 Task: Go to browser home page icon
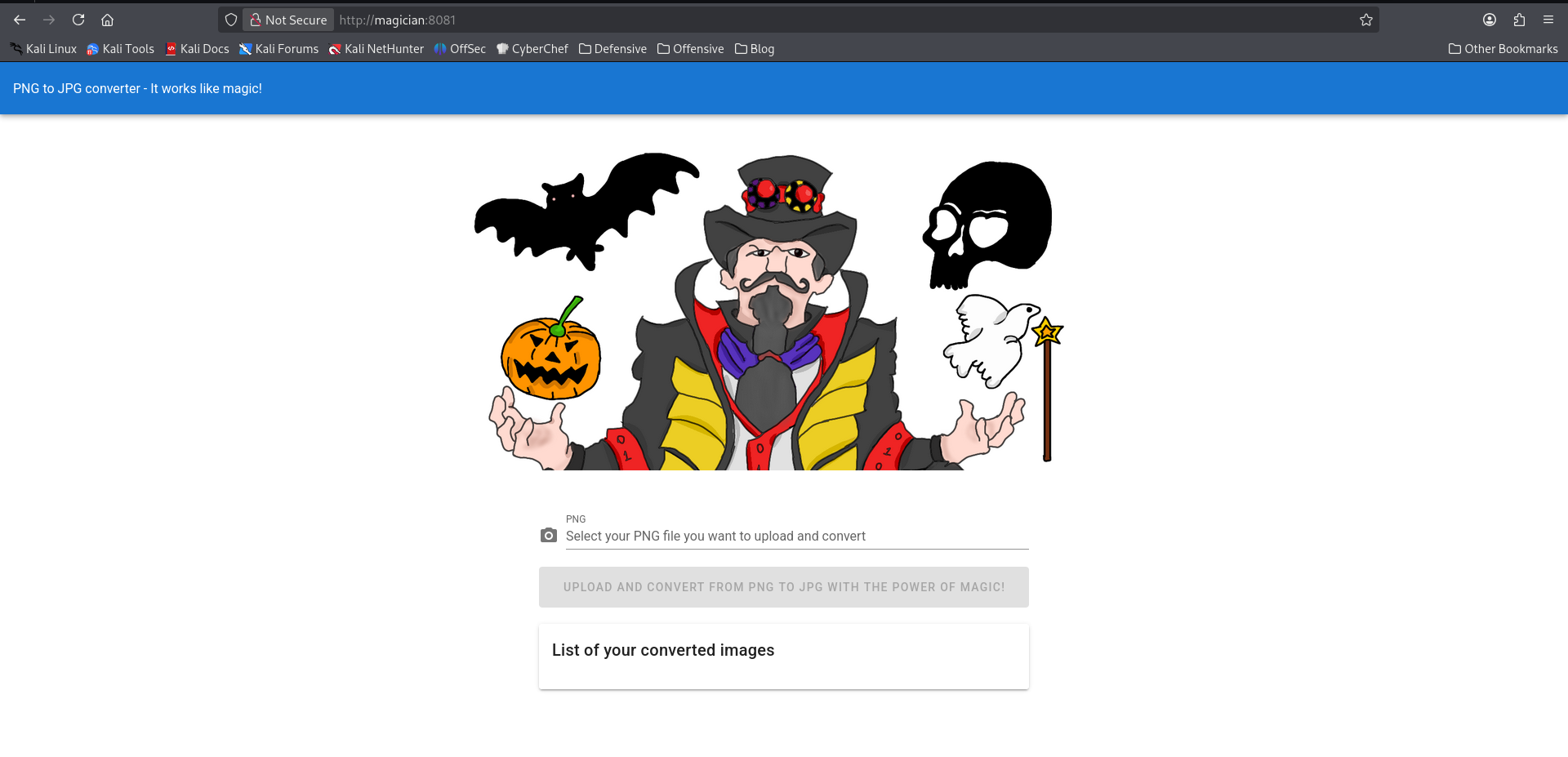[107, 20]
